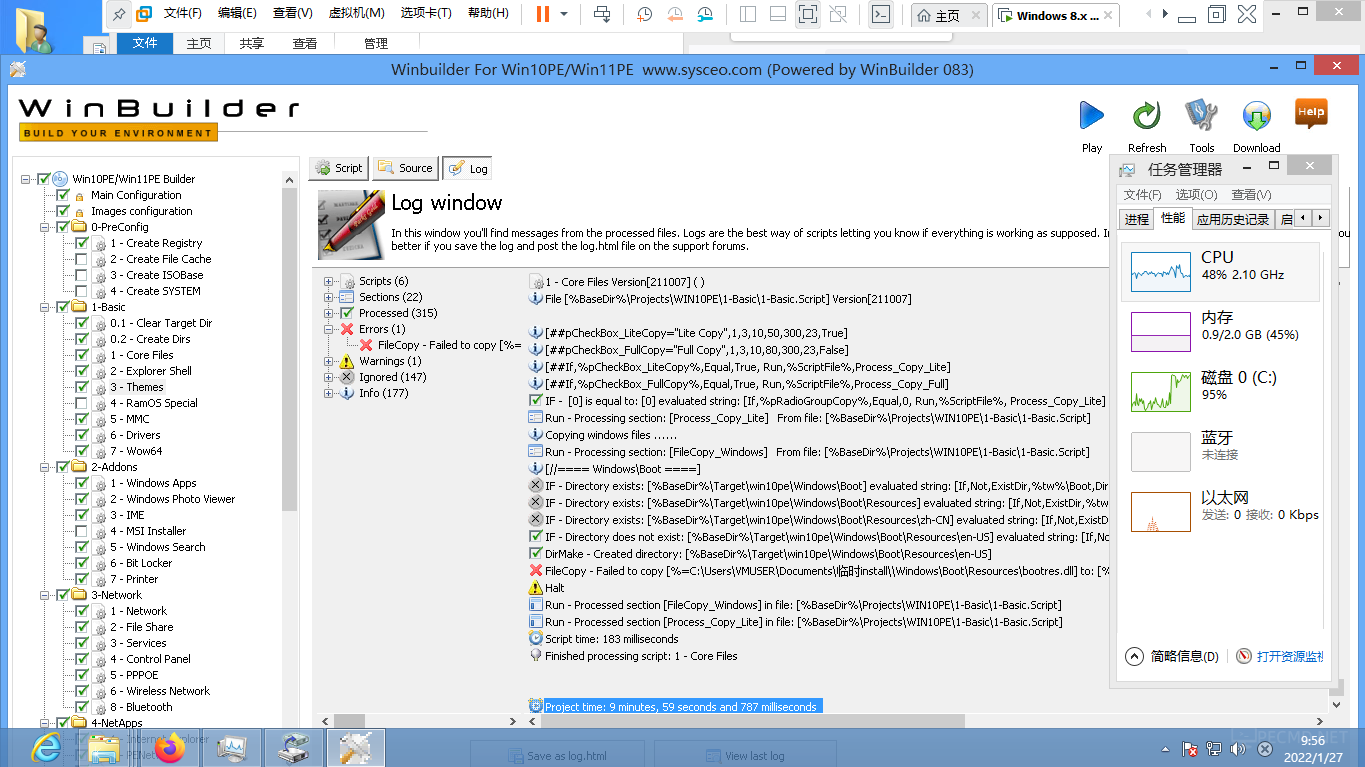This screenshot has height=767, width=1365.
Task: Click the WinBuilder taskbar icon
Action: point(355,747)
